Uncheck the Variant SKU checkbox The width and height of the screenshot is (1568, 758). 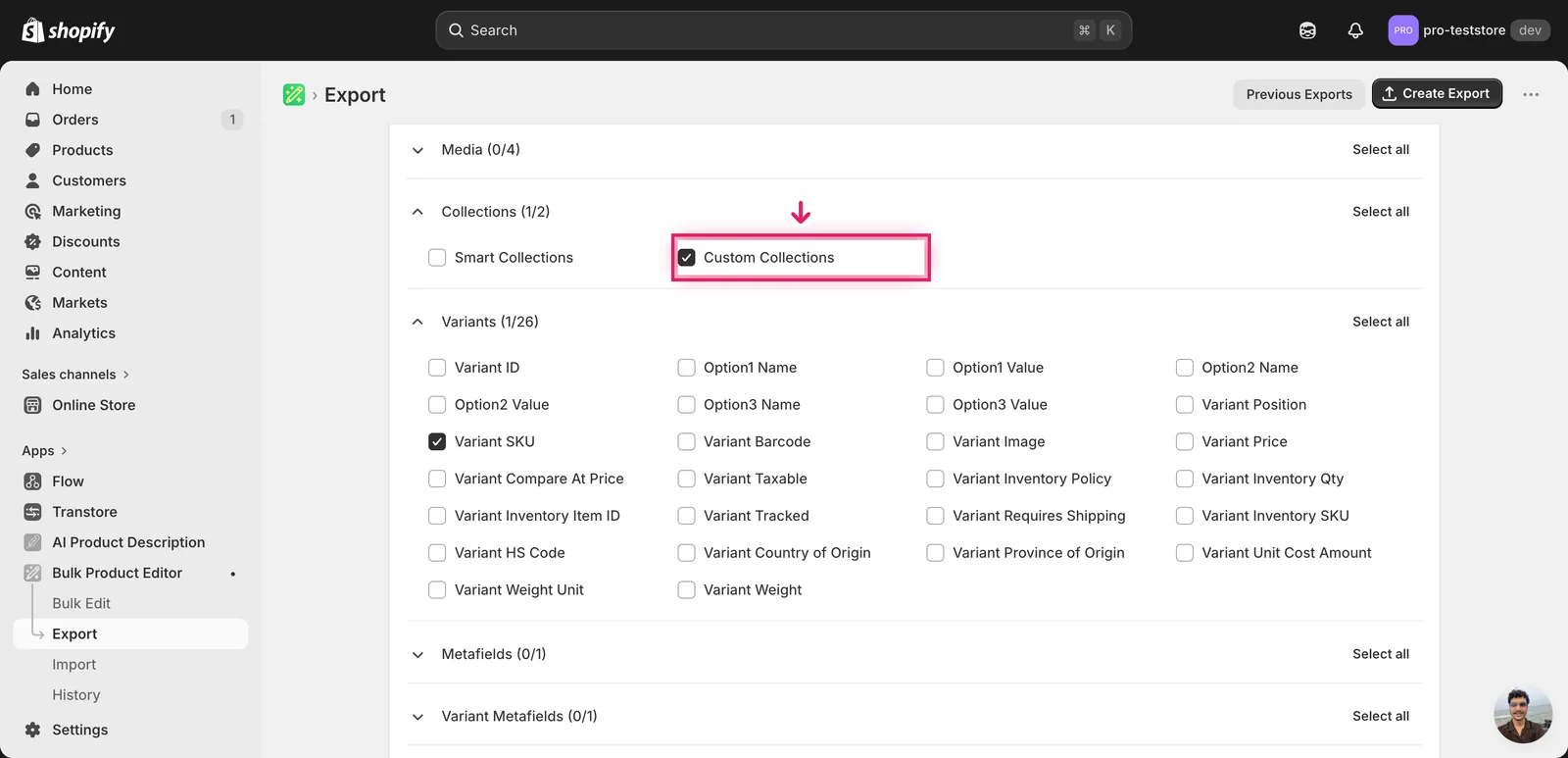point(437,442)
